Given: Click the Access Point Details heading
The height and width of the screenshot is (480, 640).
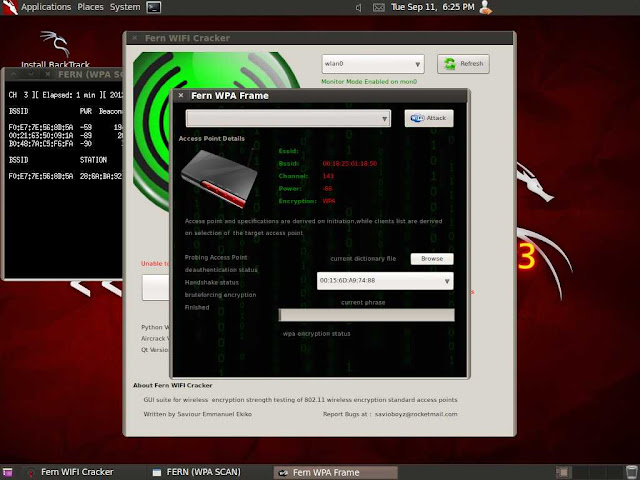Looking at the screenshot, I should [x=211, y=138].
